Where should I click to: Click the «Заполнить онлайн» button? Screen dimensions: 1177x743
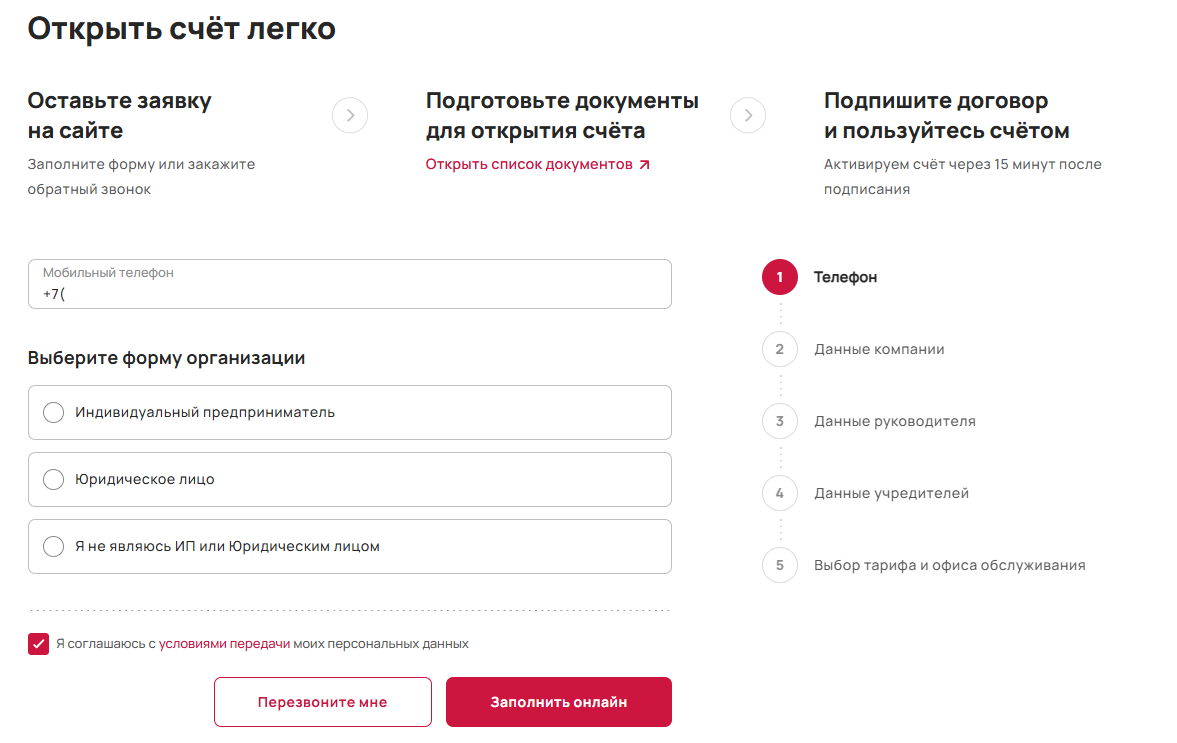pyautogui.click(x=558, y=702)
